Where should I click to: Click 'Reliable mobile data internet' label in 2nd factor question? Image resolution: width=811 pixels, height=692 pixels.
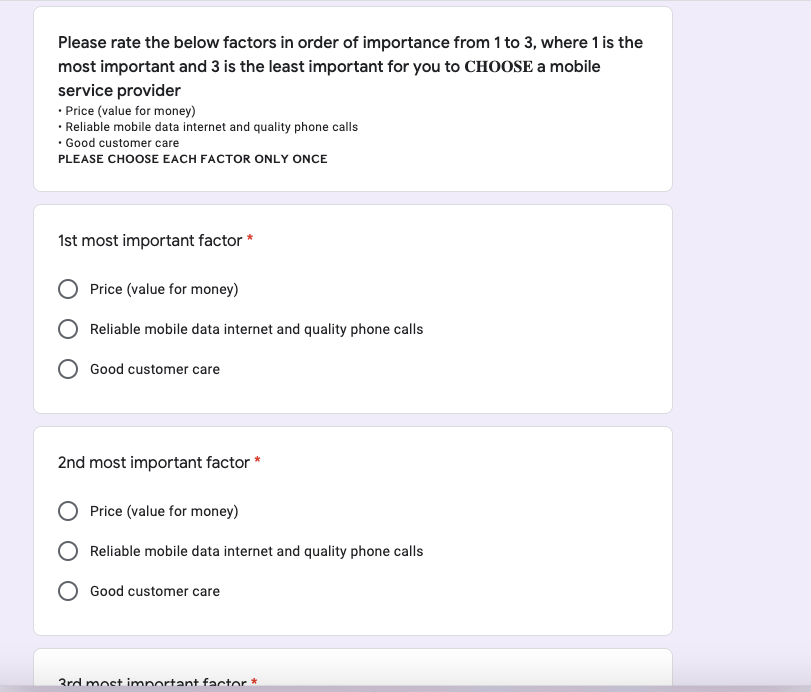click(x=256, y=551)
